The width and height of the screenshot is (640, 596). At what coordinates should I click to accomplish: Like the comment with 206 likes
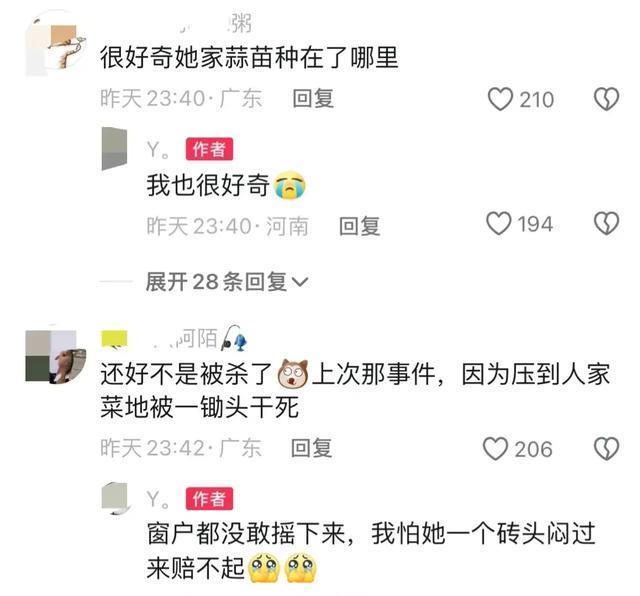(496, 449)
